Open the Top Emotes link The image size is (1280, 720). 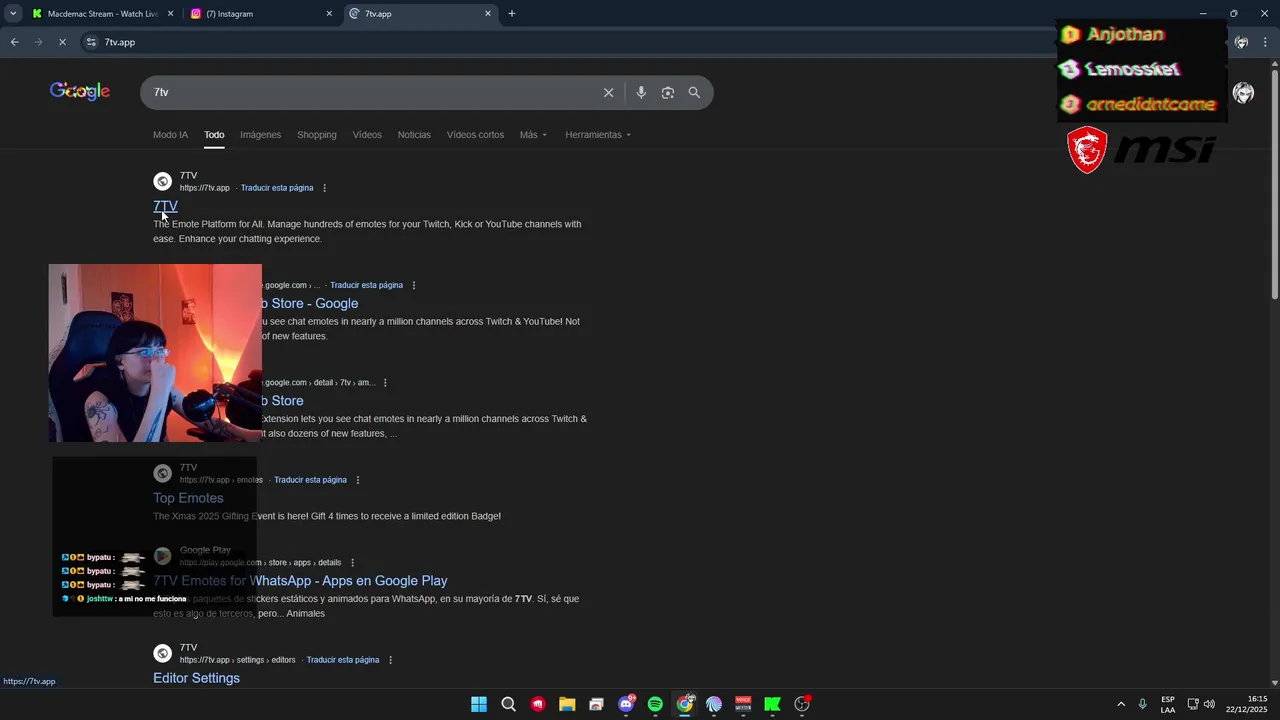click(188, 498)
